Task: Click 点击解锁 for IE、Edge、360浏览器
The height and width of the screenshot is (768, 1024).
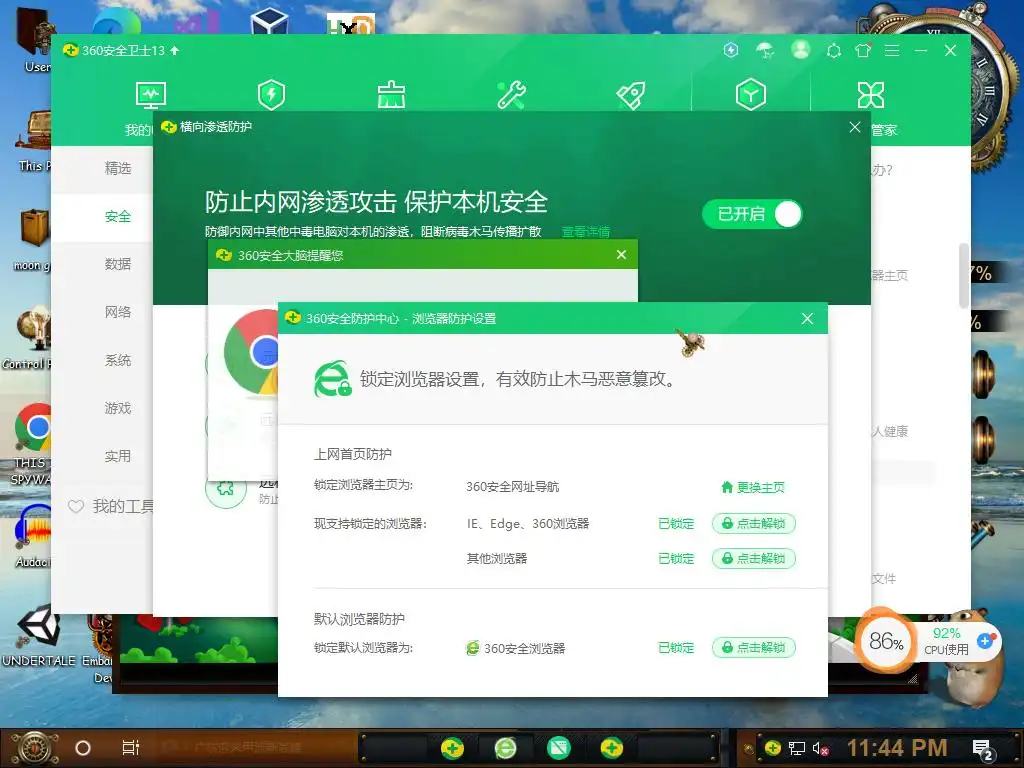Action: point(754,524)
